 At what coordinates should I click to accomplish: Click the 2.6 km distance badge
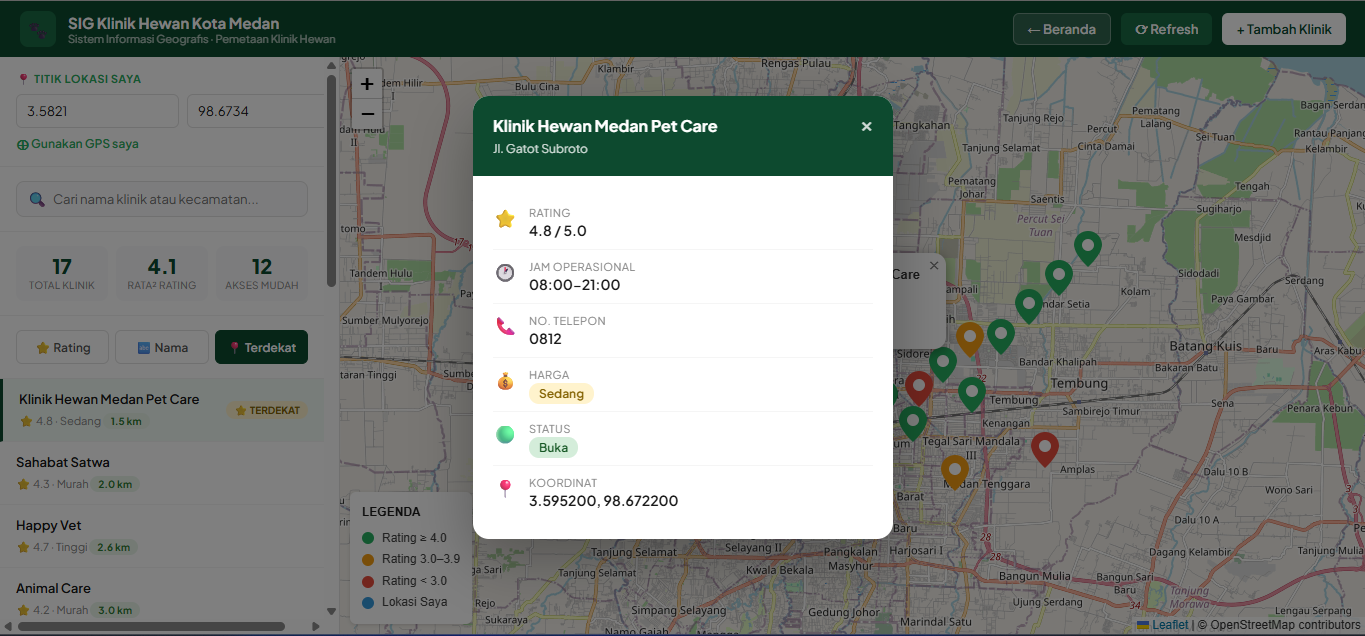click(x=114, y=547)
